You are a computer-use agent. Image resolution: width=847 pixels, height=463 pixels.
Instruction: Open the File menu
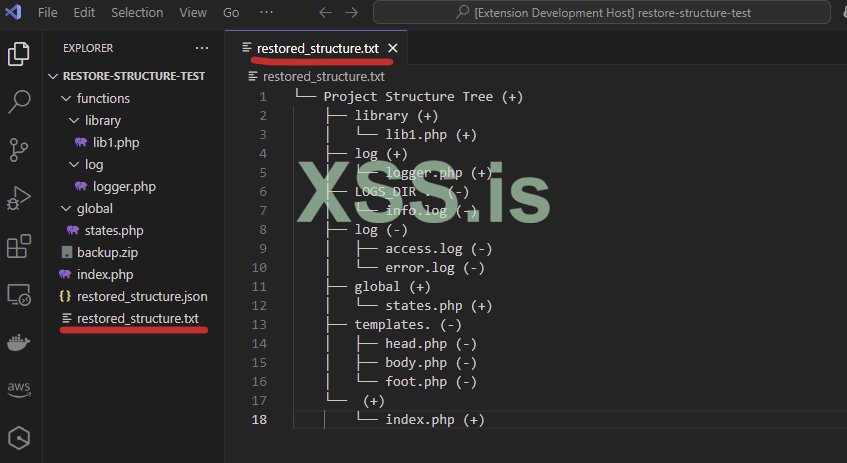[x=48, y=12]
